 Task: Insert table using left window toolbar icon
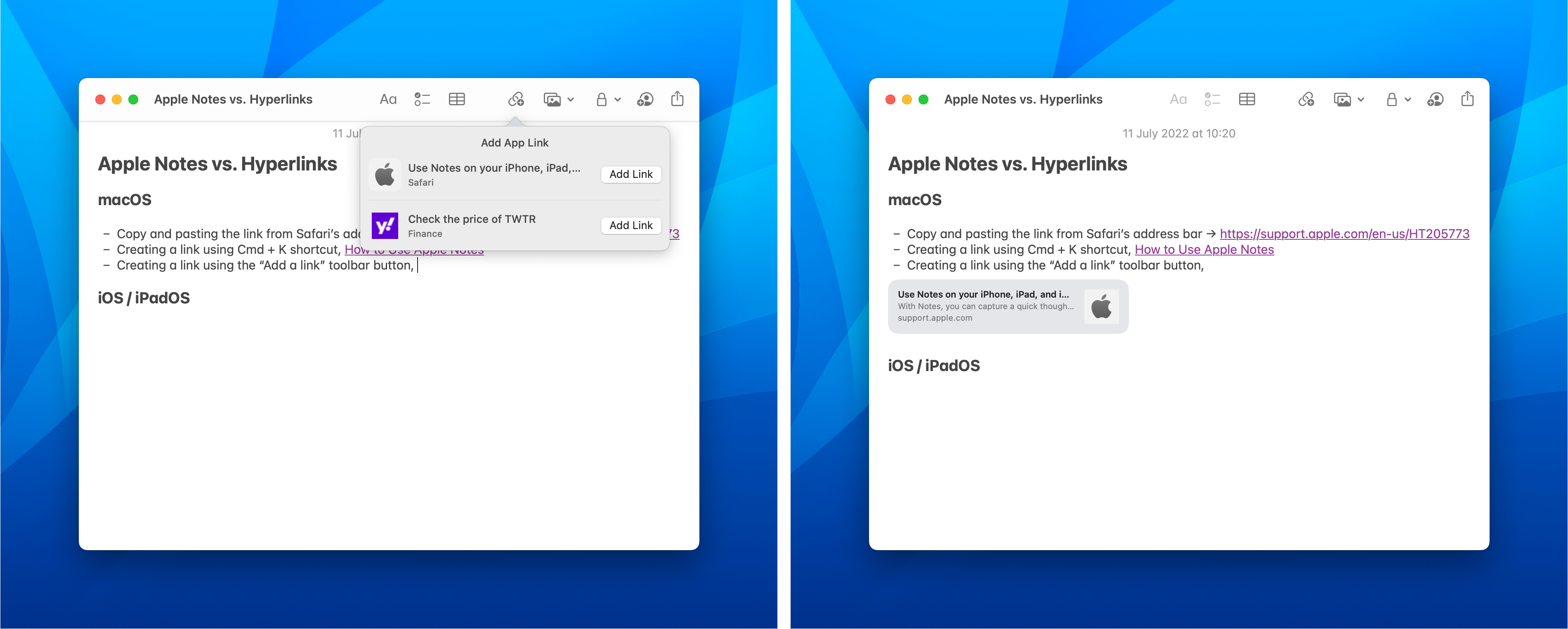[456, 99]
